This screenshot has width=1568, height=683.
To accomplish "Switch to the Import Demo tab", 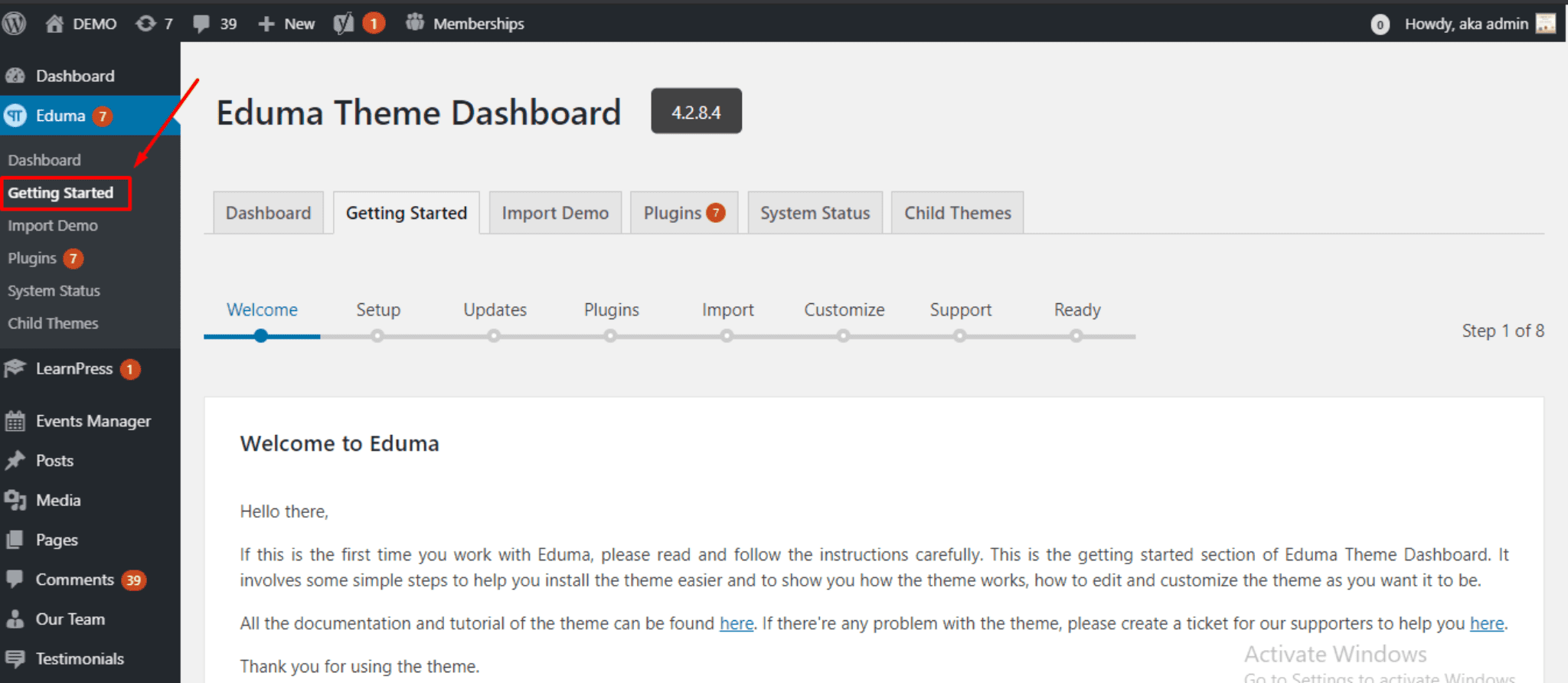I will tap(555, 213).
